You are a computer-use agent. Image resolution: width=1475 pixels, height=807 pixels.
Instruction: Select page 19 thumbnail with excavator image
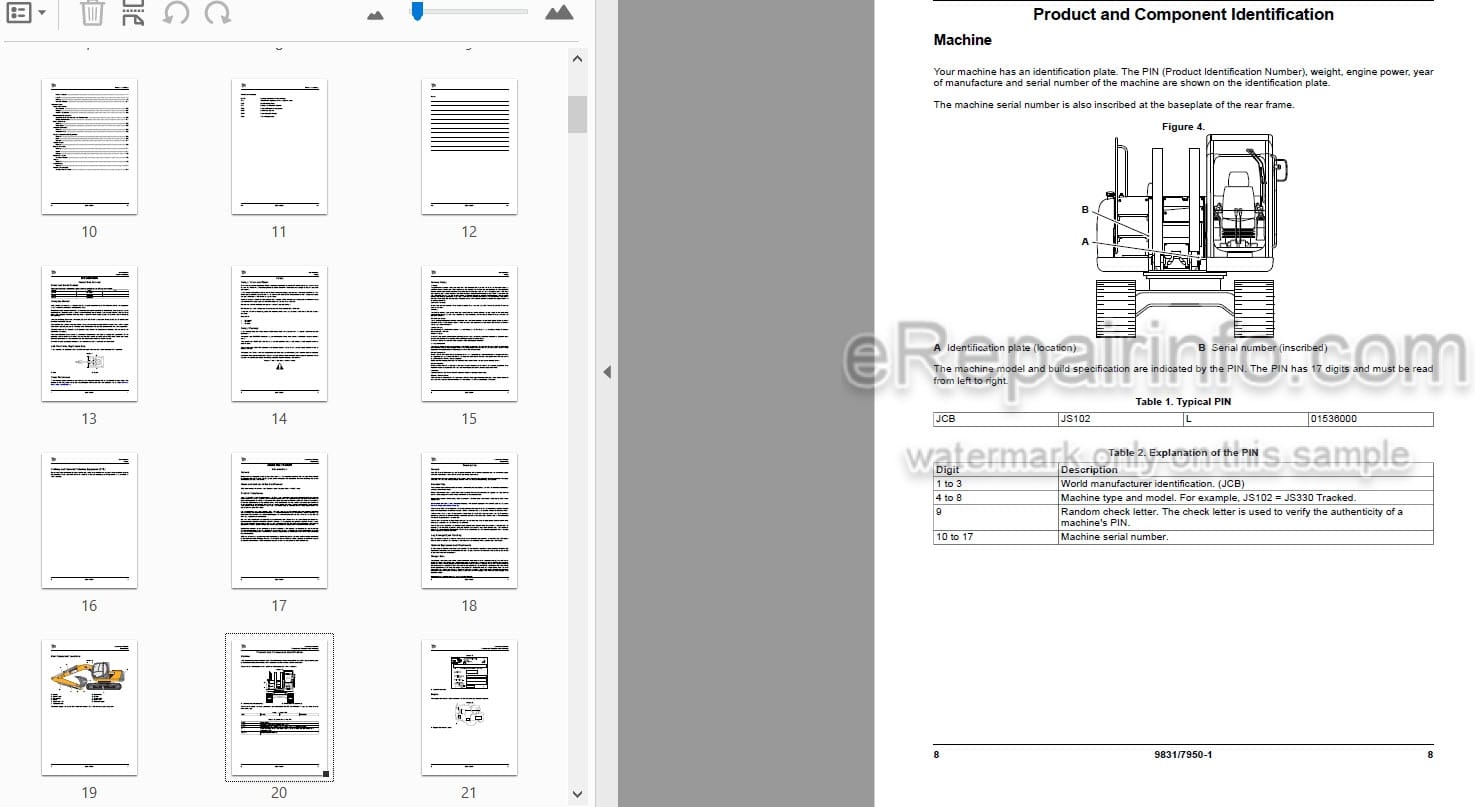[89, 707]
